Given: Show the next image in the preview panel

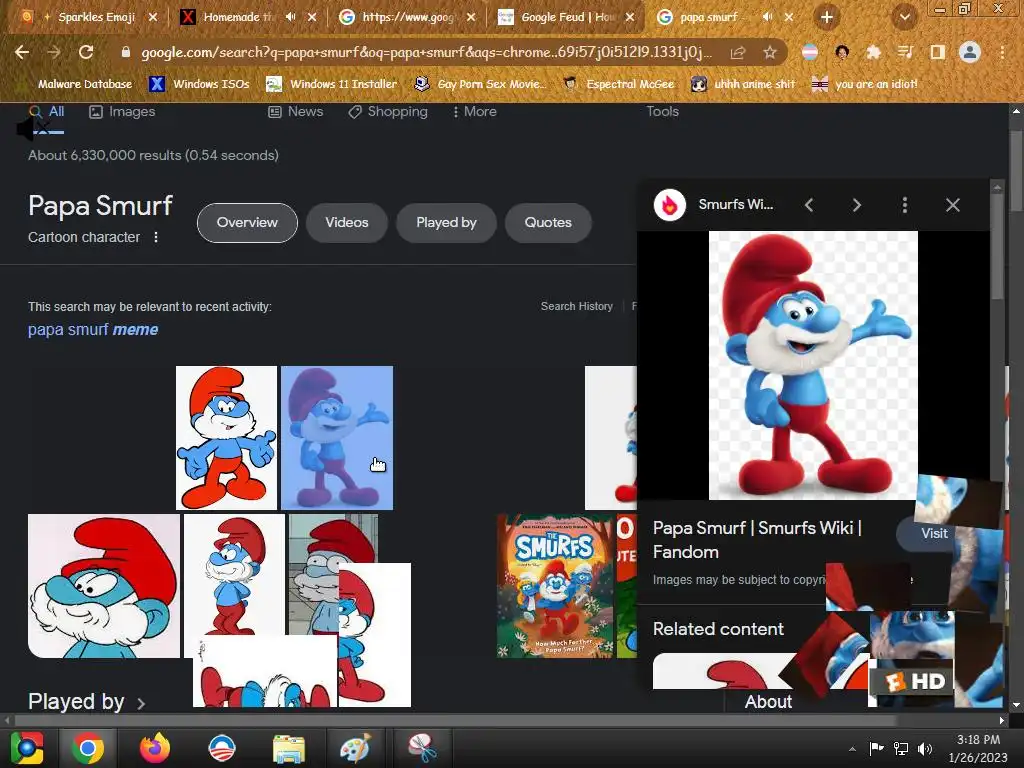Looking at the screenshot, I should click(x=857, y=205).
